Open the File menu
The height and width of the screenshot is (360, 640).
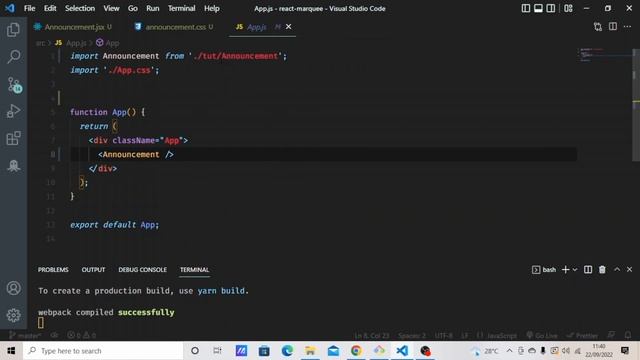pyautogui.click(x=29, y=8)
